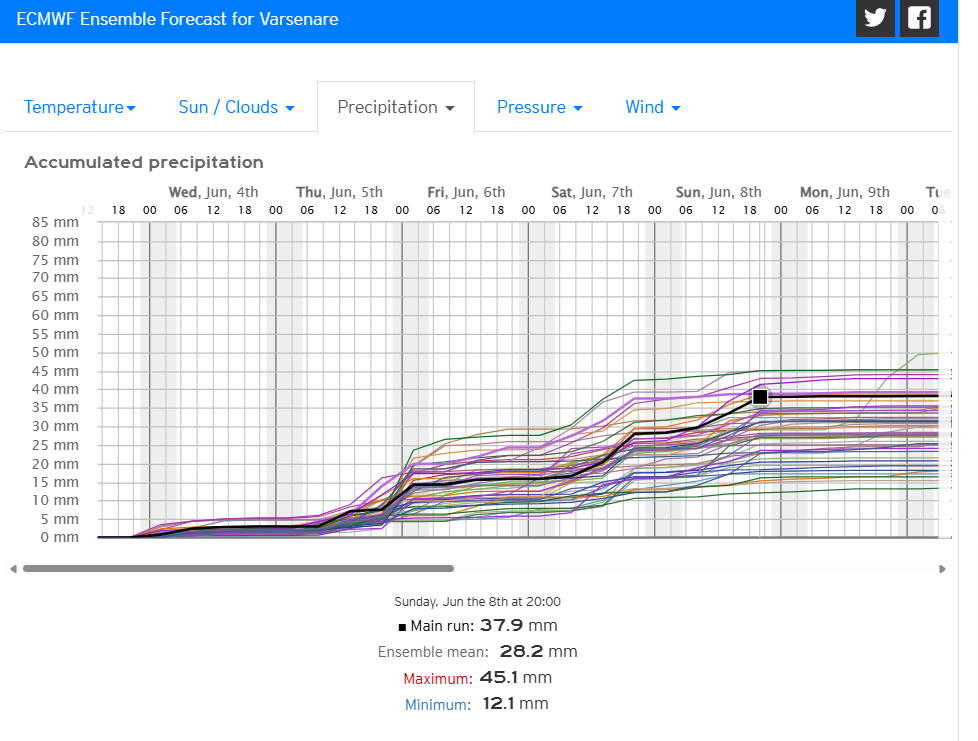Select the Wed, Jun 4th date label
Image resolution: width=978 pixels, height=741 pixels.
[213, 192]
